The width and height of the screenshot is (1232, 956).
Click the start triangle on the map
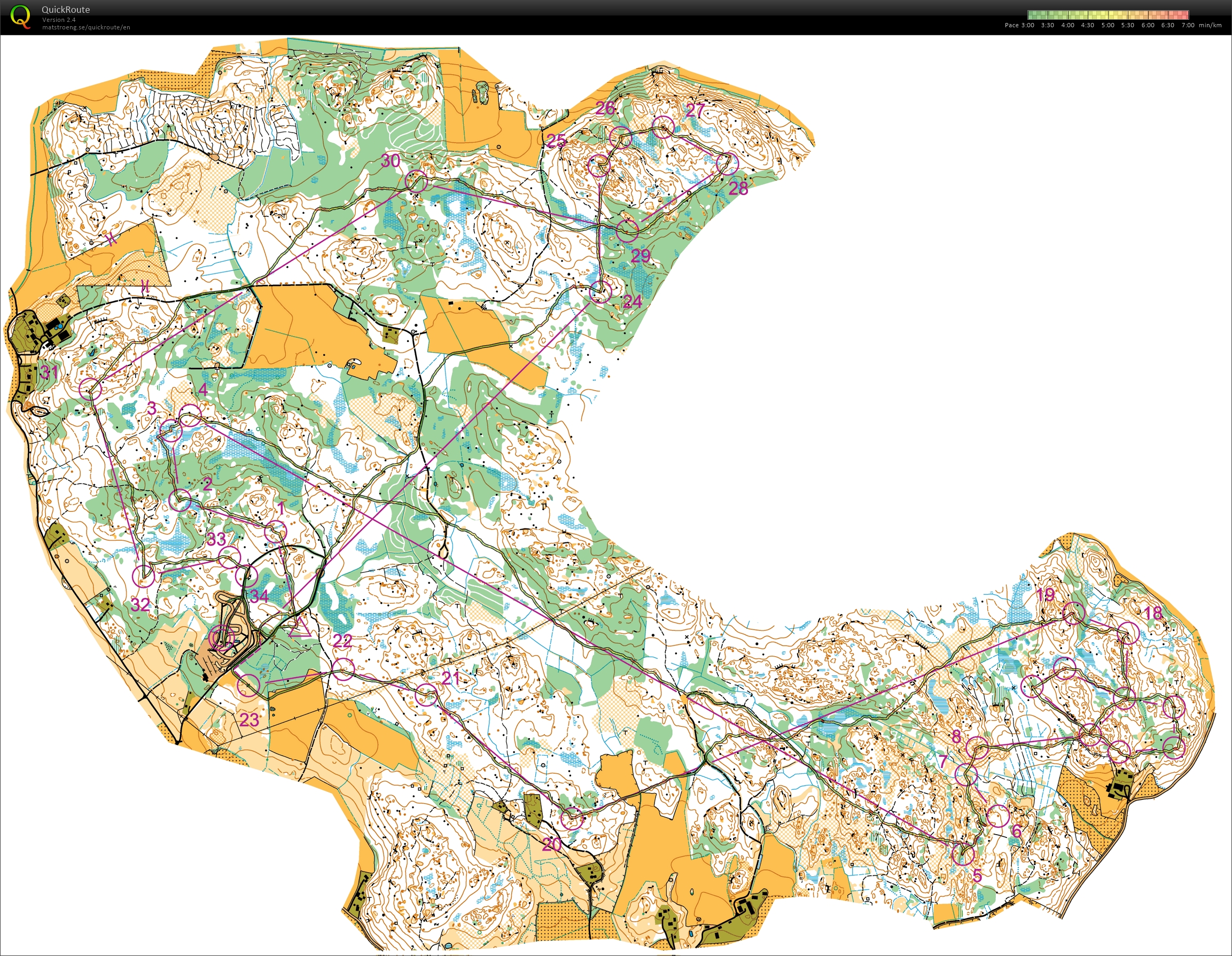(300, 626)
